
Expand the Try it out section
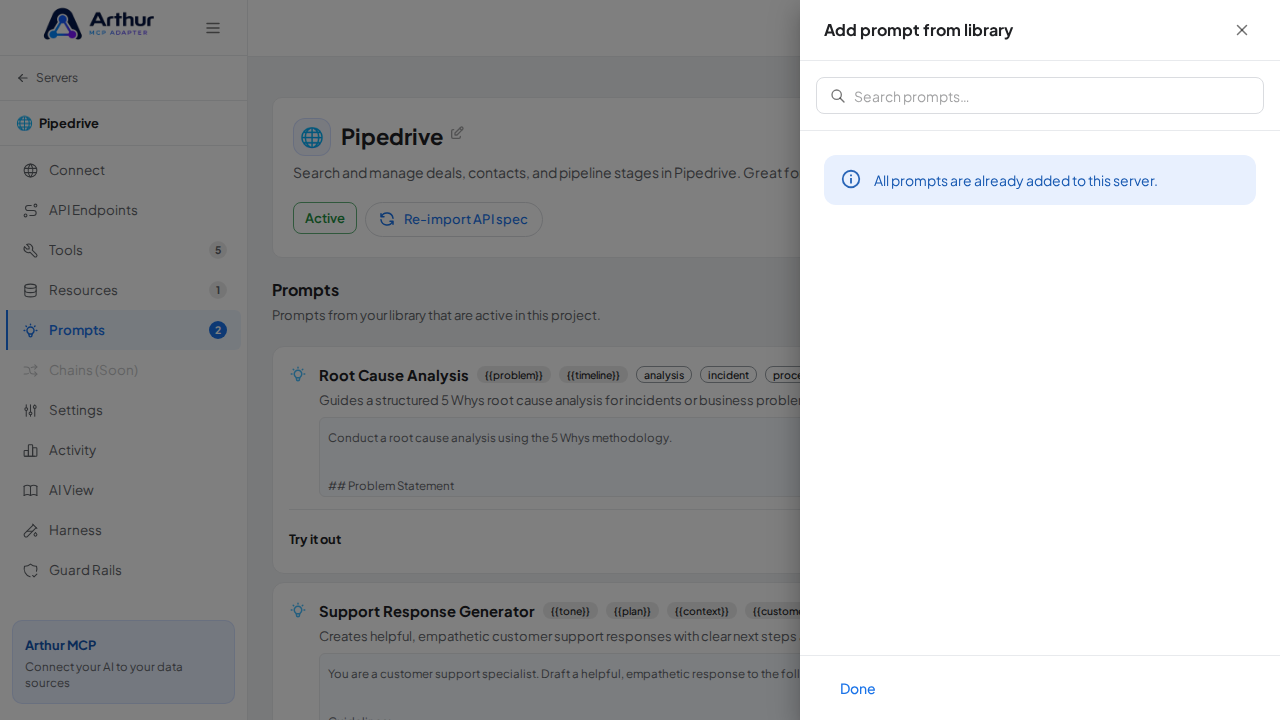pos(315,539)
